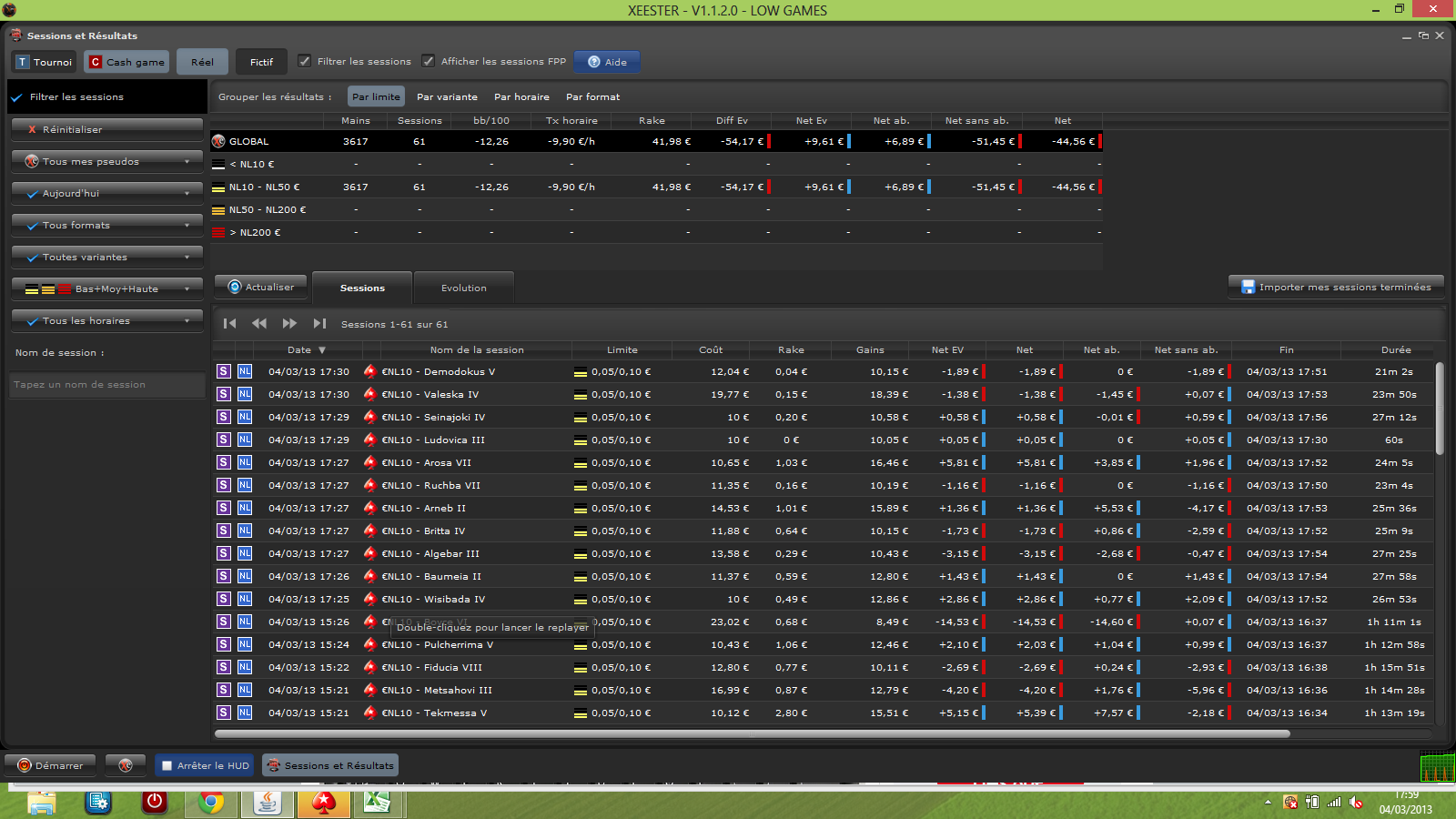Click the NL icon of Valeska IV row
1456x819 pixels.
tap(245, 394)
